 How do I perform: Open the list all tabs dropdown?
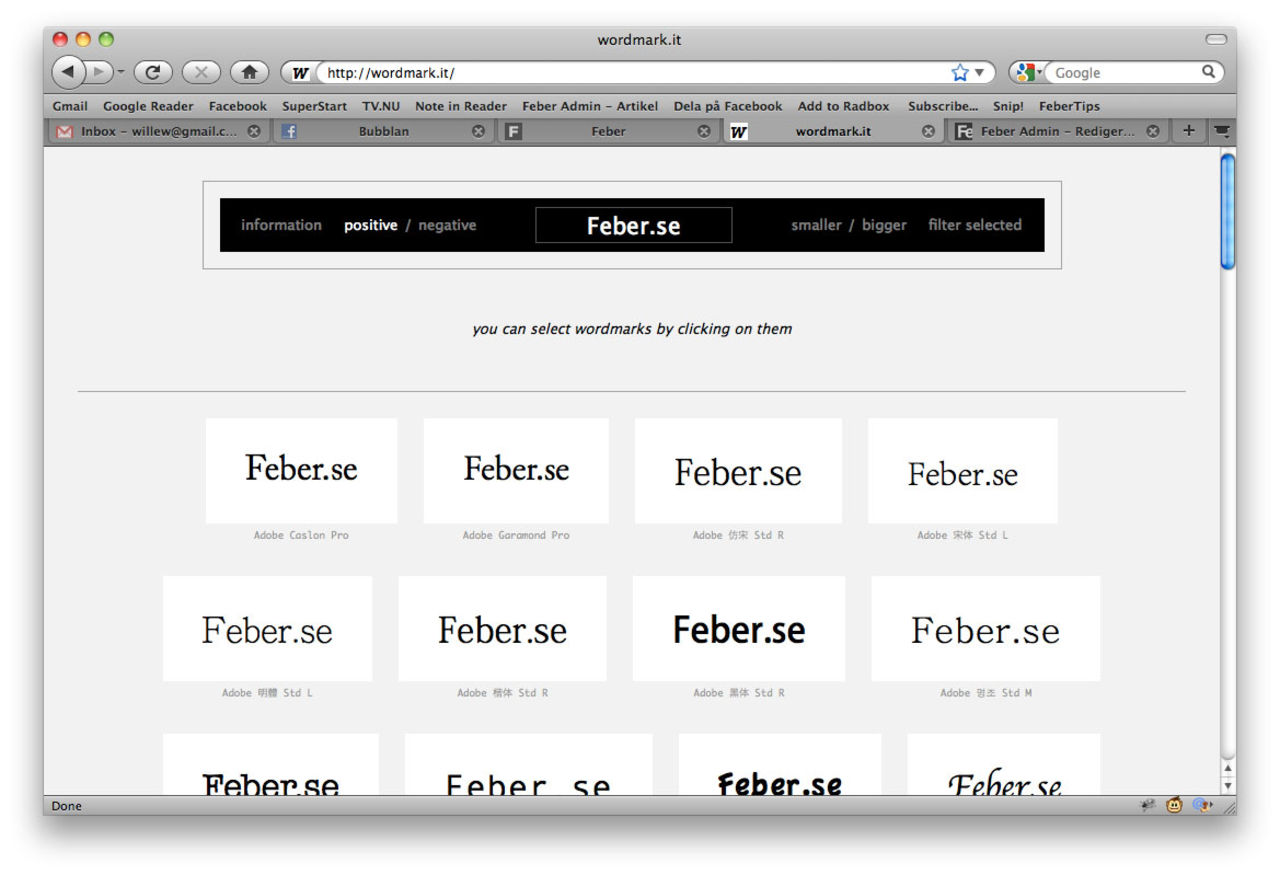(1221, 130)
